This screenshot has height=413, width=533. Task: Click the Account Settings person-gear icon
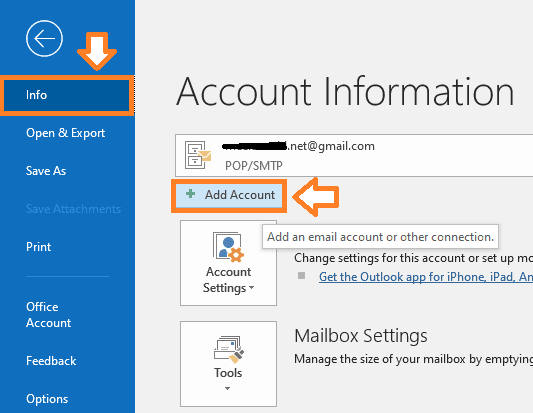(228, 247)
